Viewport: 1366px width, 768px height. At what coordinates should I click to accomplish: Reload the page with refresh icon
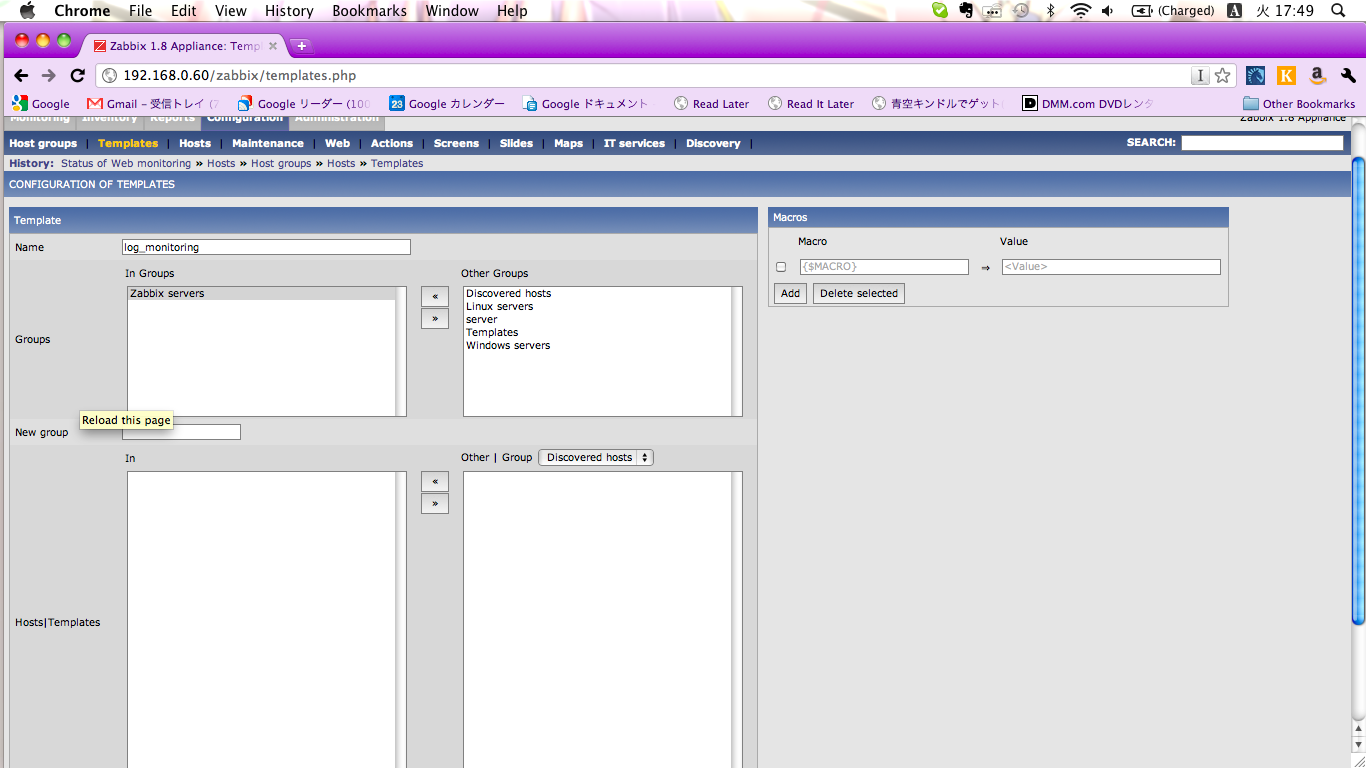[77, 76]
